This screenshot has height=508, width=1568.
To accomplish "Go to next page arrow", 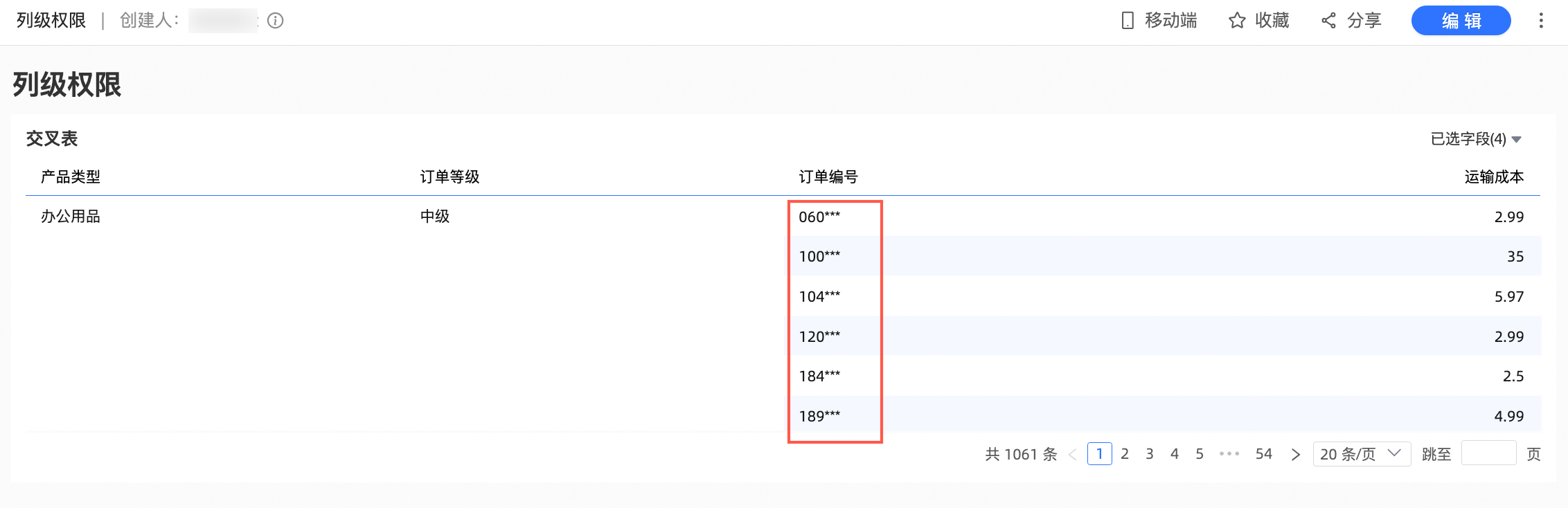I will pyautogui.click(x=1295, y=455).
